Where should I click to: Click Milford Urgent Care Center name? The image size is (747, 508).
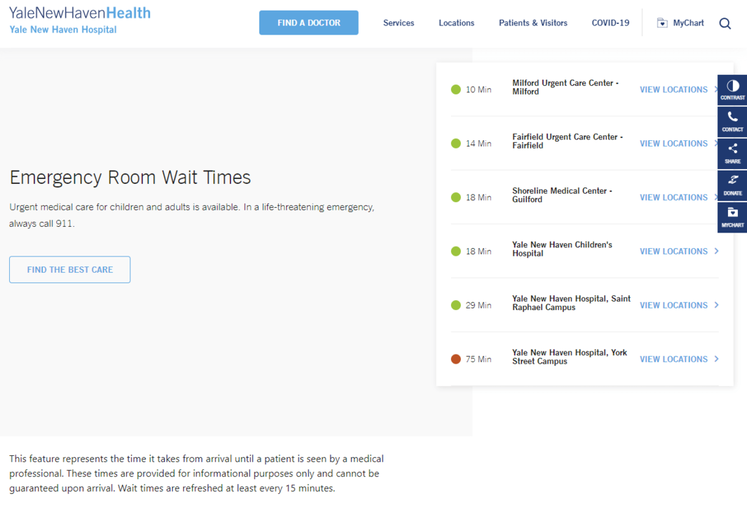(565, 87)
